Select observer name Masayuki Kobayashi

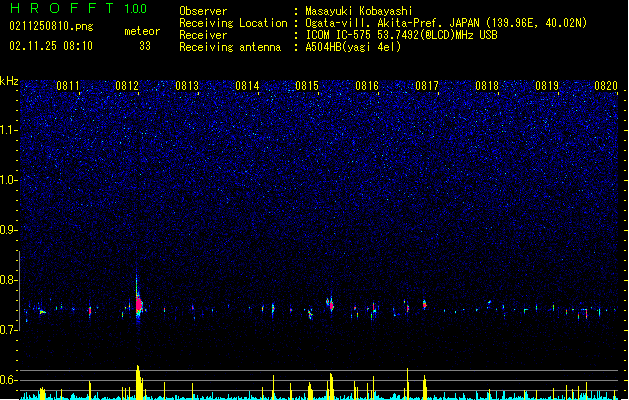coord(359,11)
